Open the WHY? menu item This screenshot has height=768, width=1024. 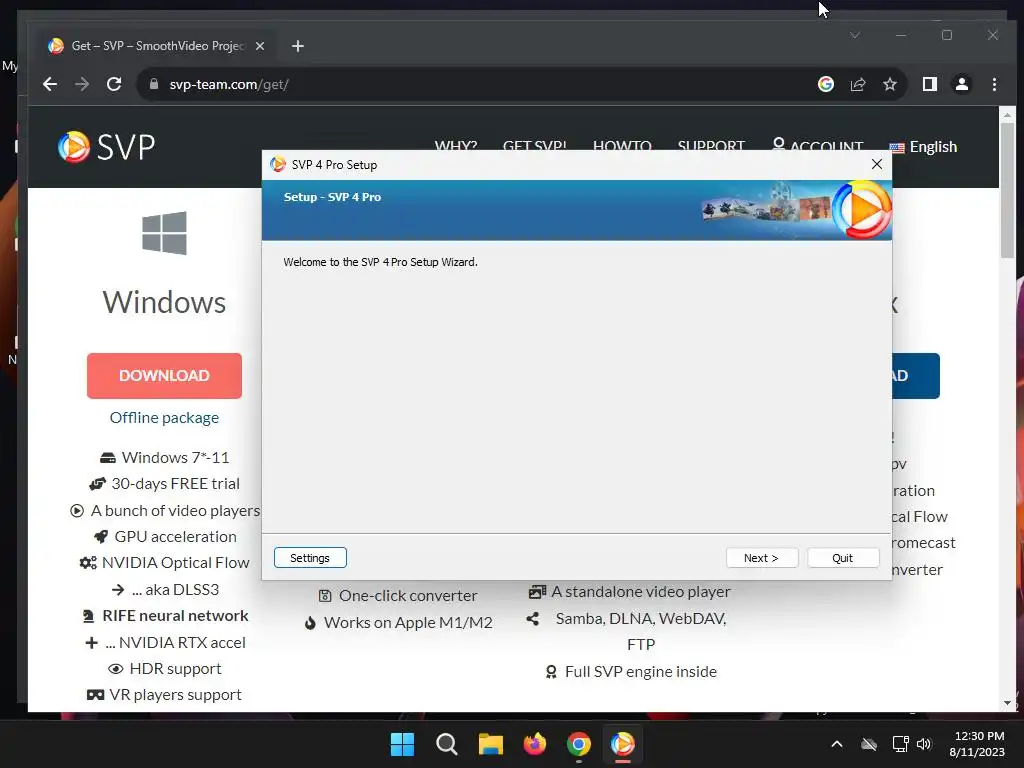pyautogui.click(x=456, y=146)
